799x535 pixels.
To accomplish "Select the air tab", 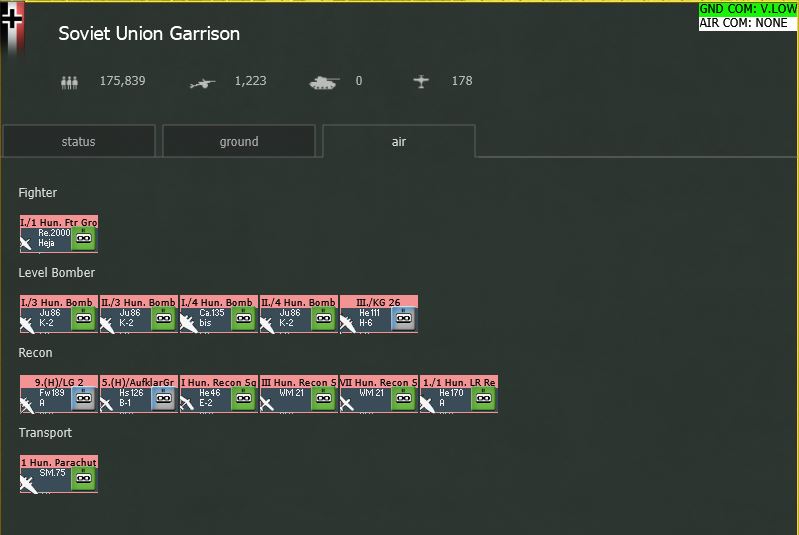I will (x=399, y=141).
